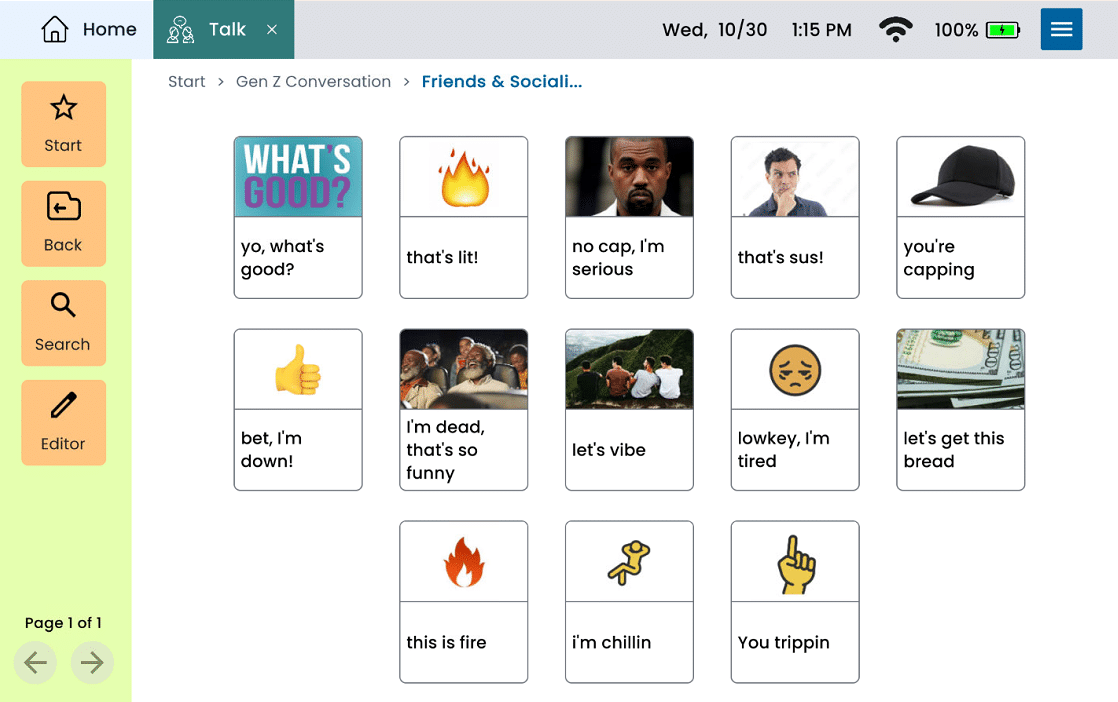The image size is (1118, 702).
Task: Click the Start star icon in sidebar
Action: [x=63, y=109]
